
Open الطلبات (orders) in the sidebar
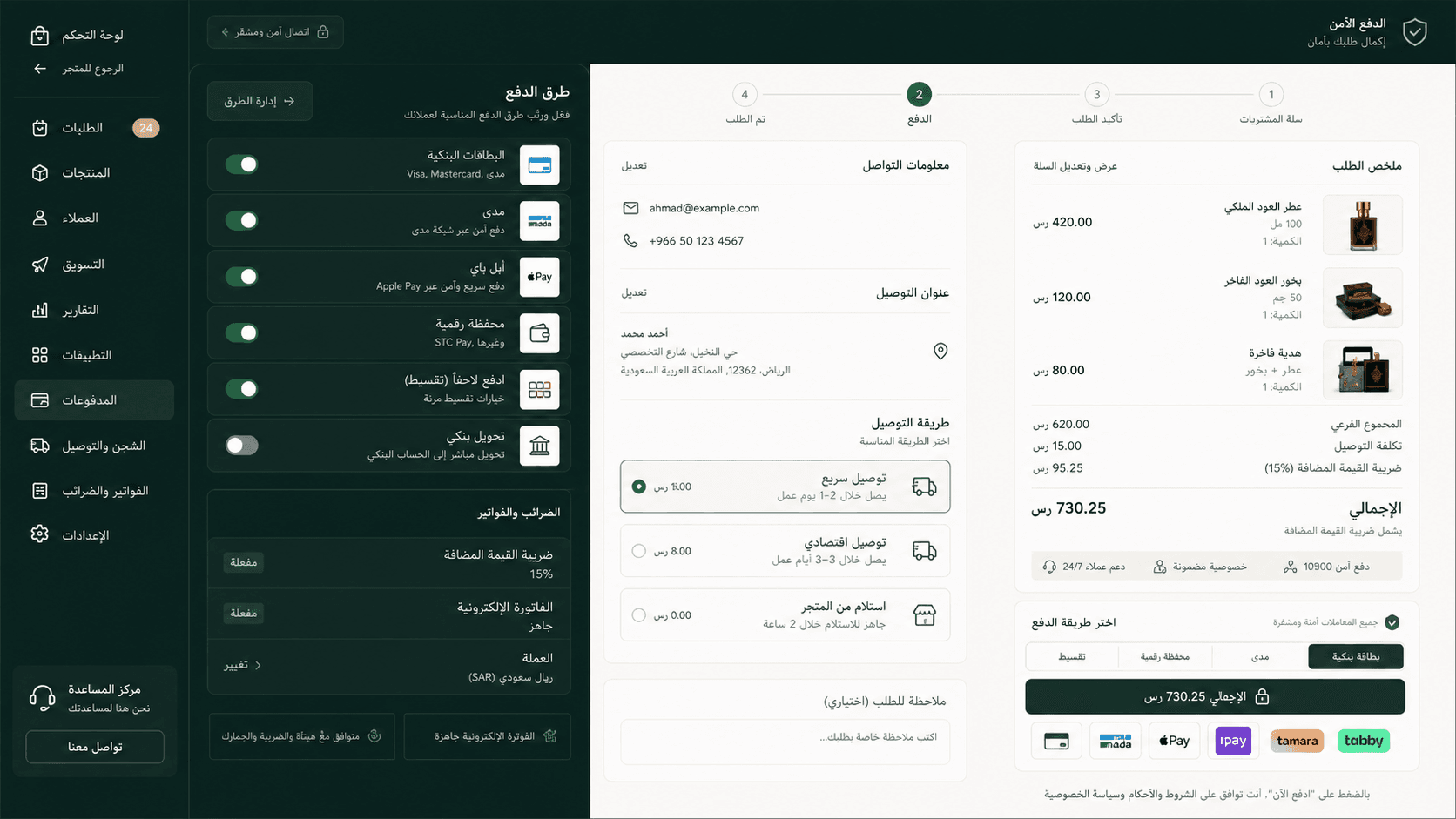pyautogui.click(x=94, y=128)
